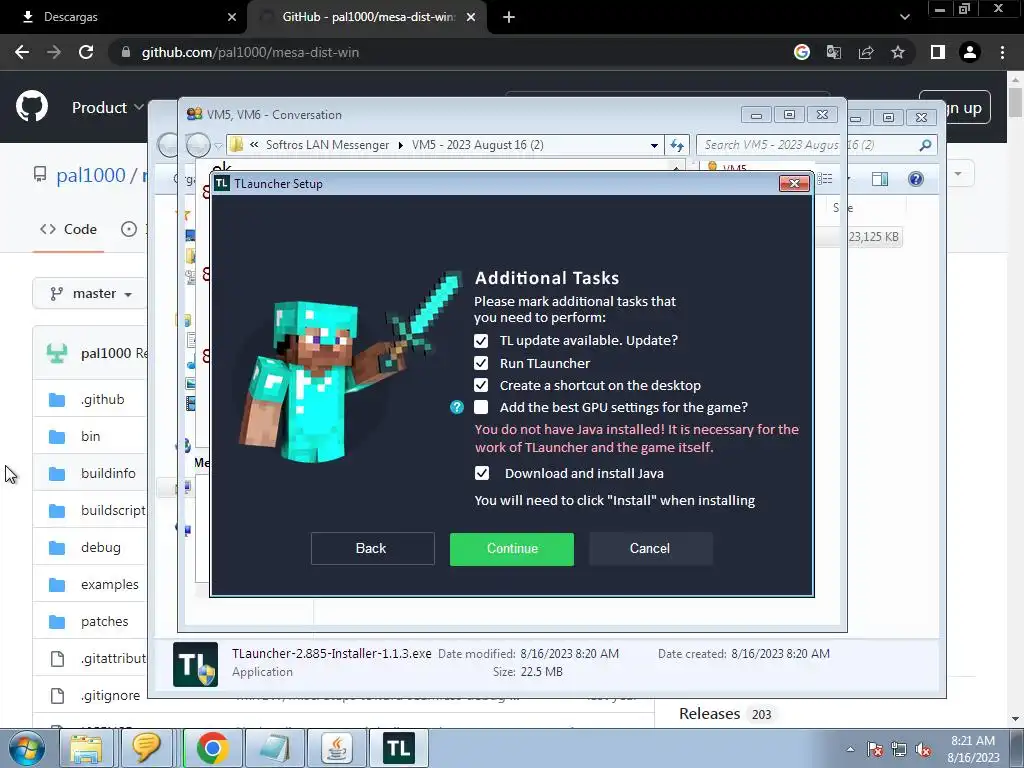Open the master branch dropdown
Viewport: 1024px width, 768px height.
[x=91, y=294]
